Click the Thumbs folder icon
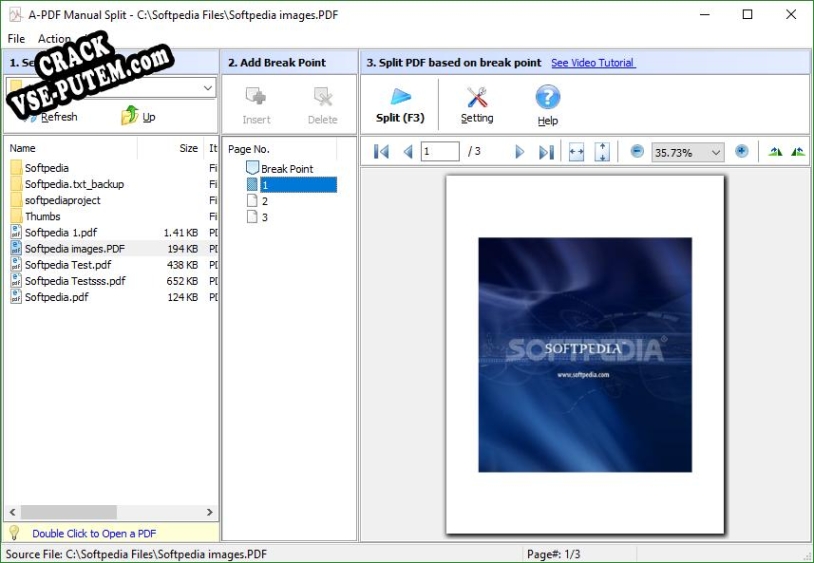 (x=16, y=216)
